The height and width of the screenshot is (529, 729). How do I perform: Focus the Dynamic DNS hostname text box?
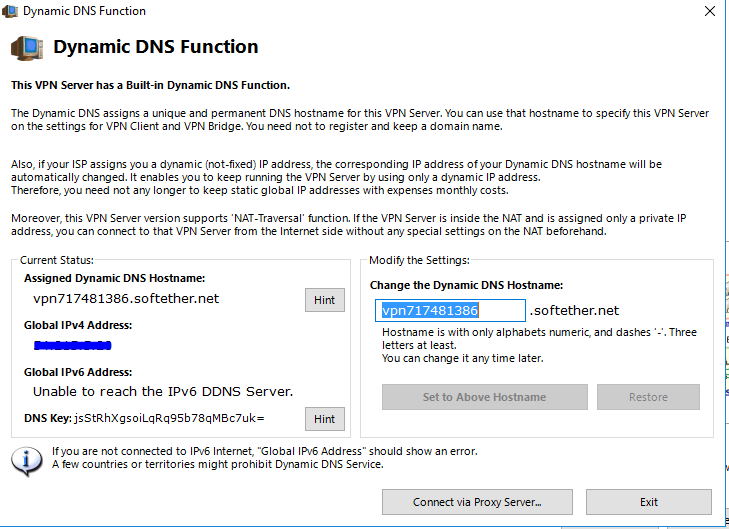click(450, 311)
